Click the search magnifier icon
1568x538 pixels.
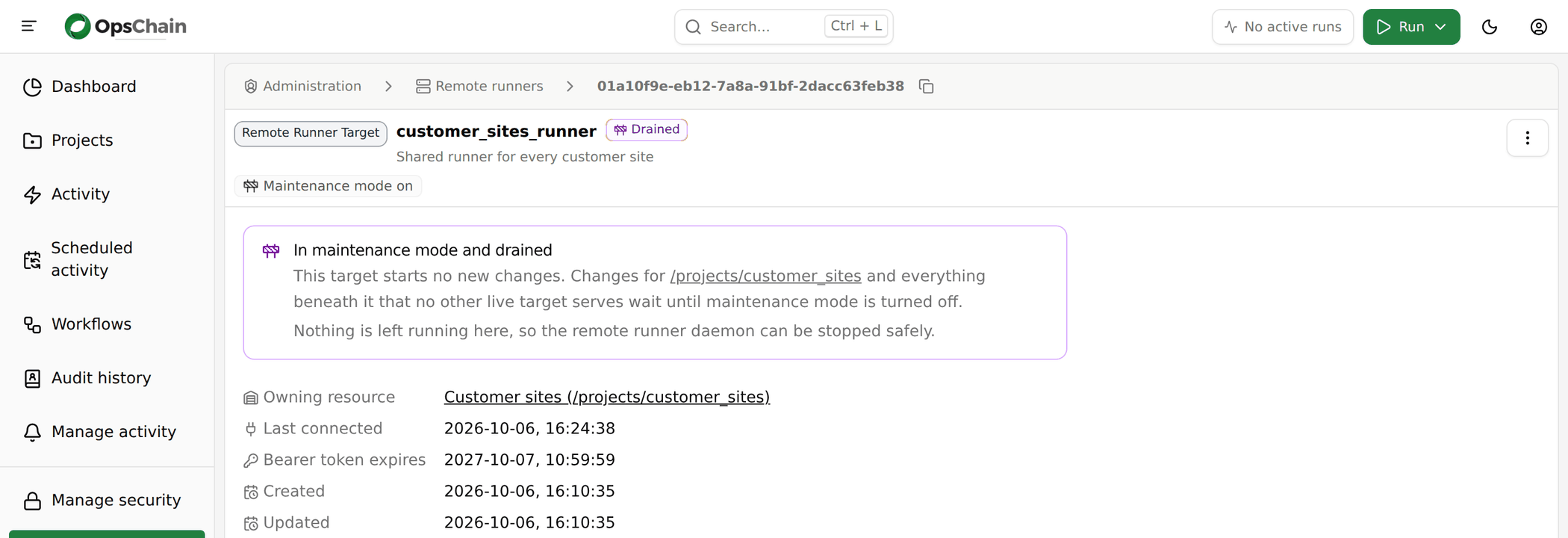pos(693,27)
